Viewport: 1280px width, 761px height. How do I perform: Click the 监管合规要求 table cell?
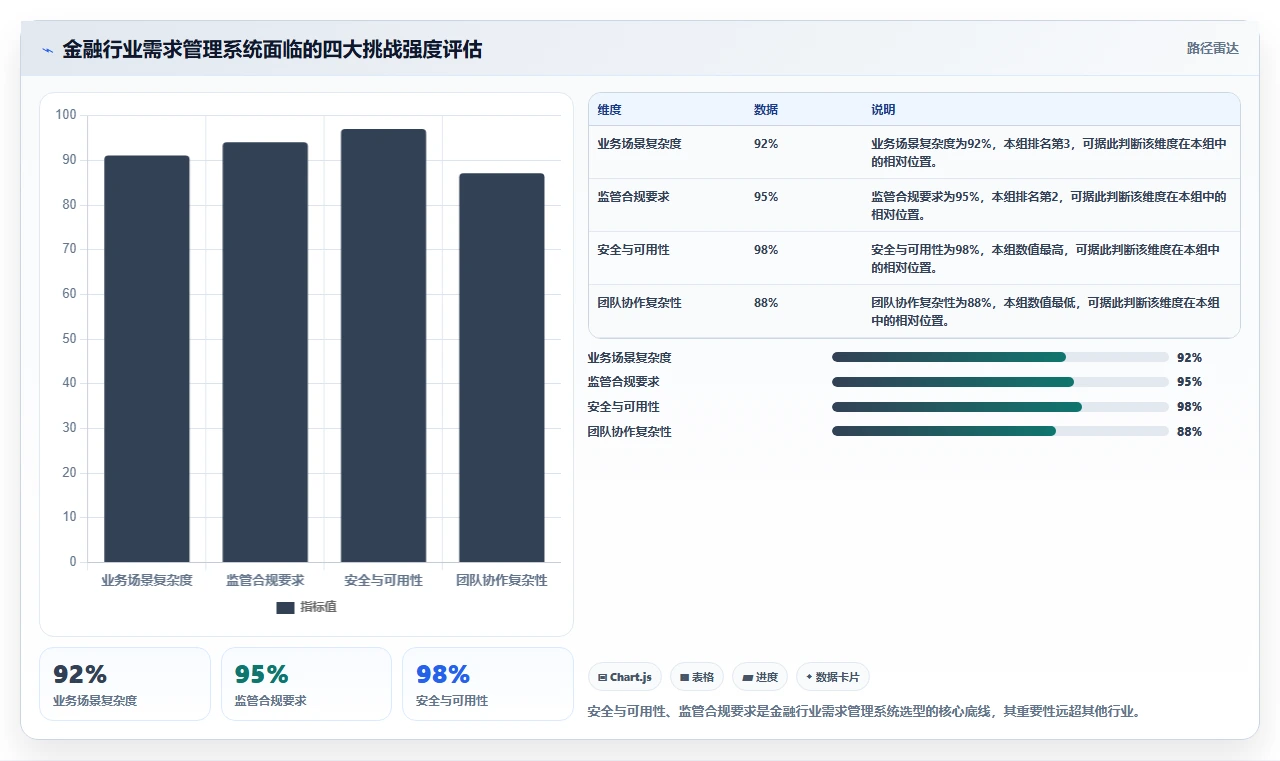pyautogui.click(x=633, y=197)
